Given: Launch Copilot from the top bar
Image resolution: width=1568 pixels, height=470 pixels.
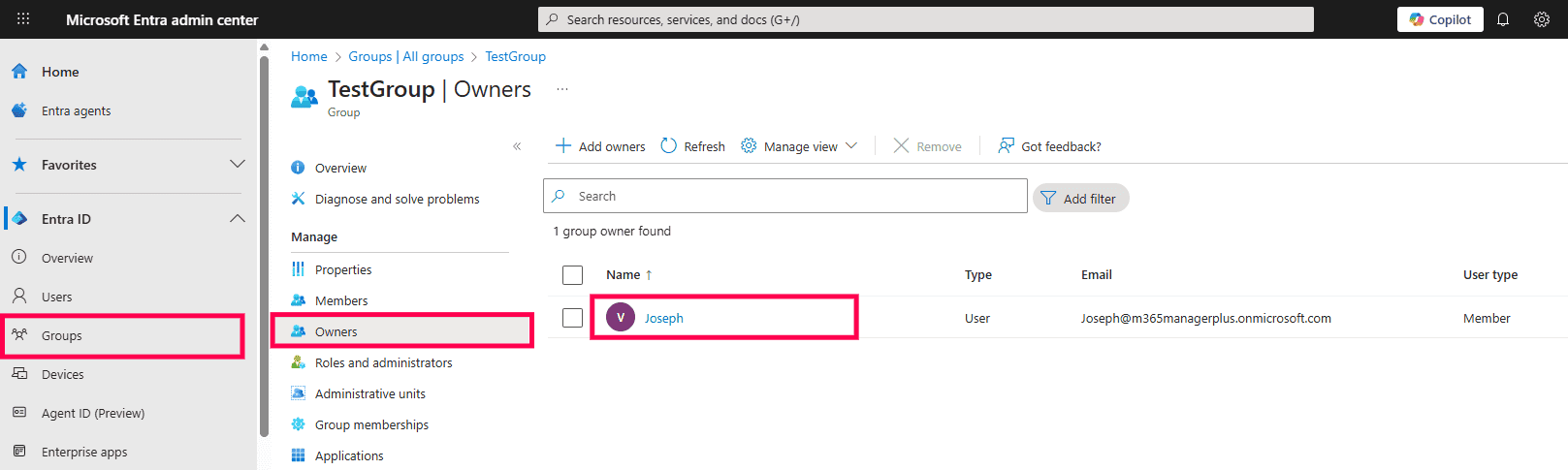Looking at the screenshot, I should (1440, 19).
